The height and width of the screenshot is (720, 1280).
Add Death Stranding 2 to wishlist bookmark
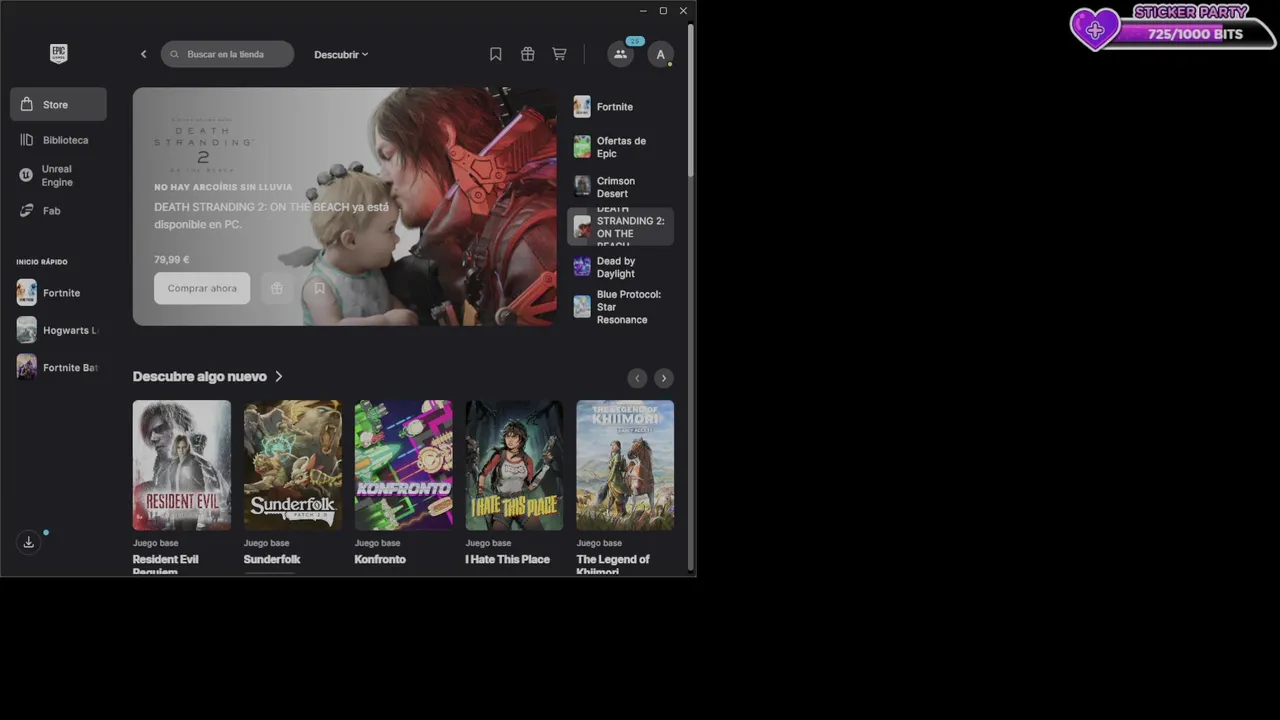click(319, 288)
